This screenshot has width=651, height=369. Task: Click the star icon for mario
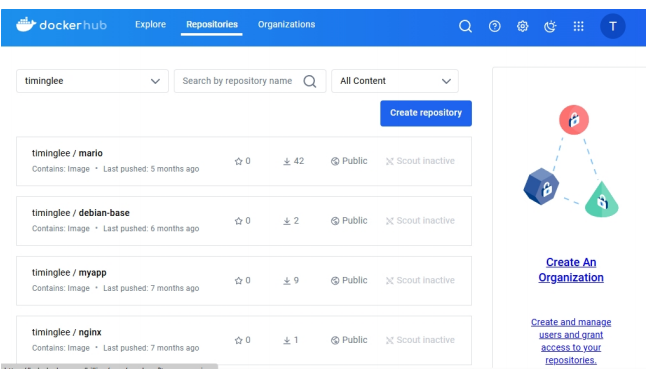pyautogui.click(x=238, y=161)
